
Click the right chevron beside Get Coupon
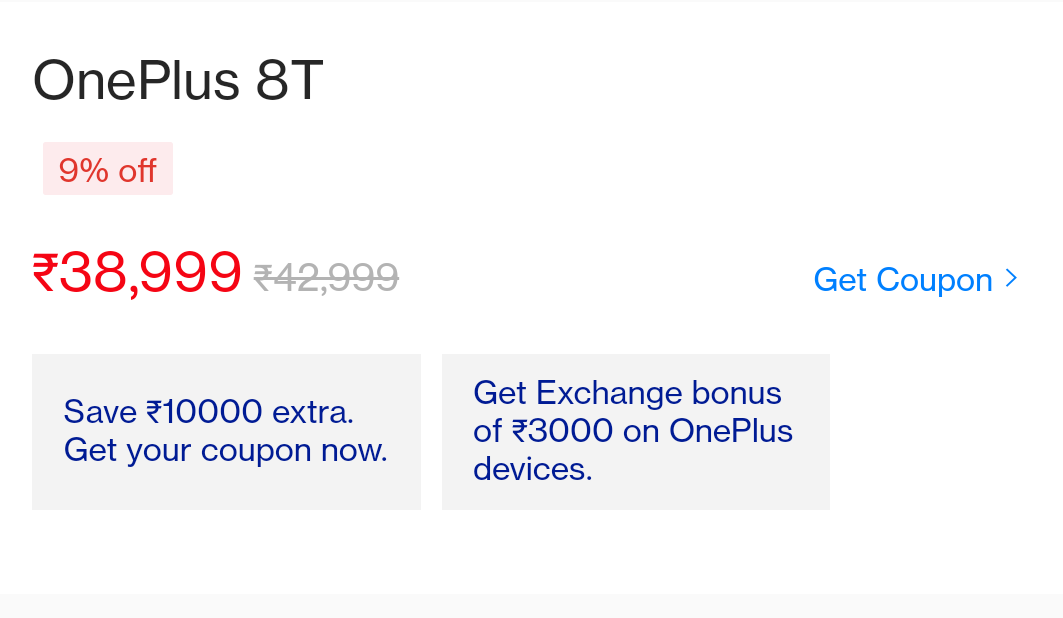click(x=1011, y=279)
